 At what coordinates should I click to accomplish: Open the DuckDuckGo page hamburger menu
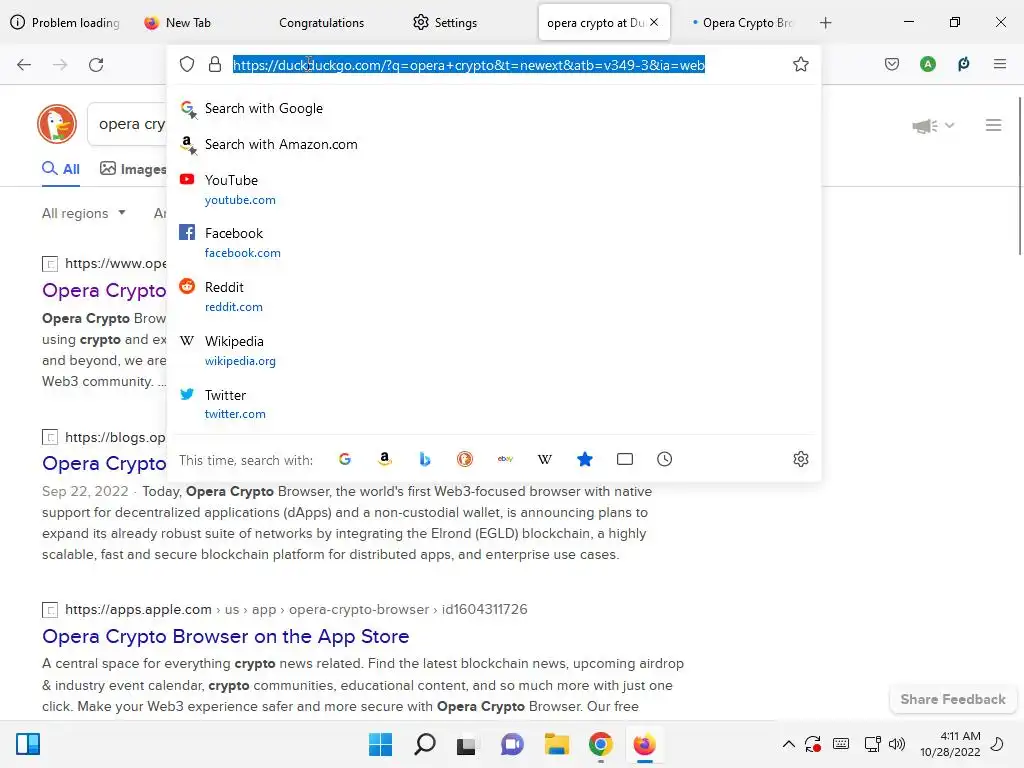[994, 125]
